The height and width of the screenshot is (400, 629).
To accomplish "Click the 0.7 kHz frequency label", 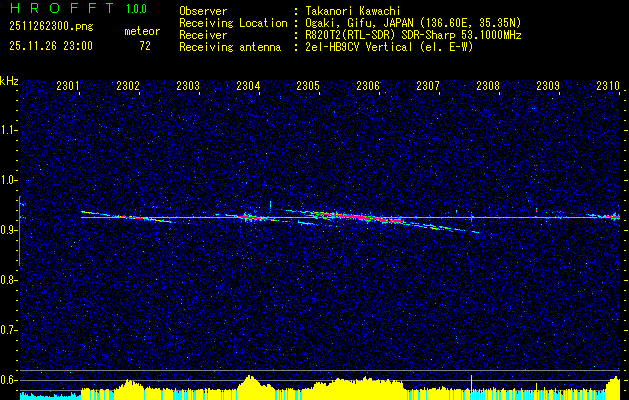I will 8,330.
